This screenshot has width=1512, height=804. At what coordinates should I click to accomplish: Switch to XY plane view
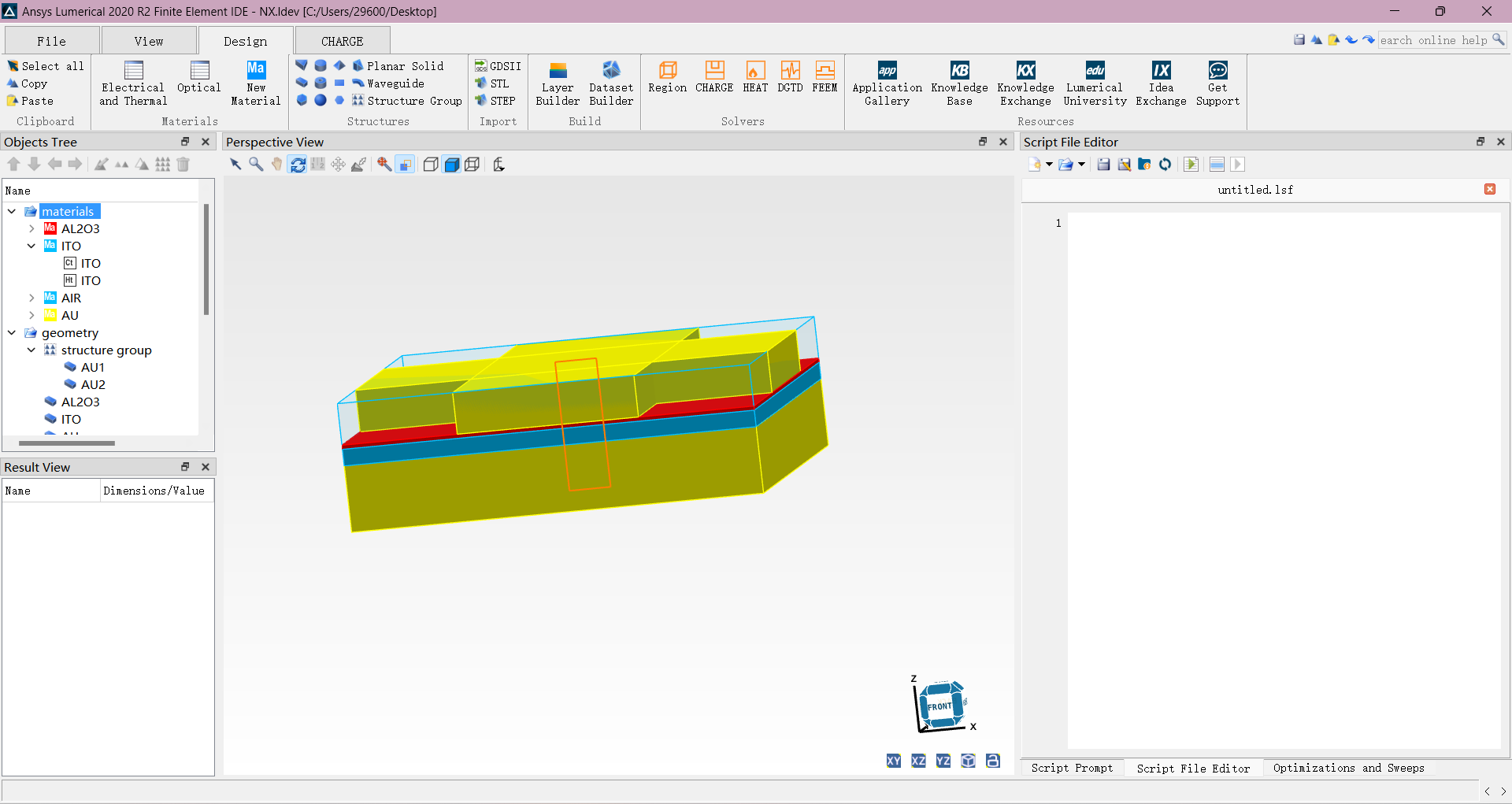tap(893, 761)
